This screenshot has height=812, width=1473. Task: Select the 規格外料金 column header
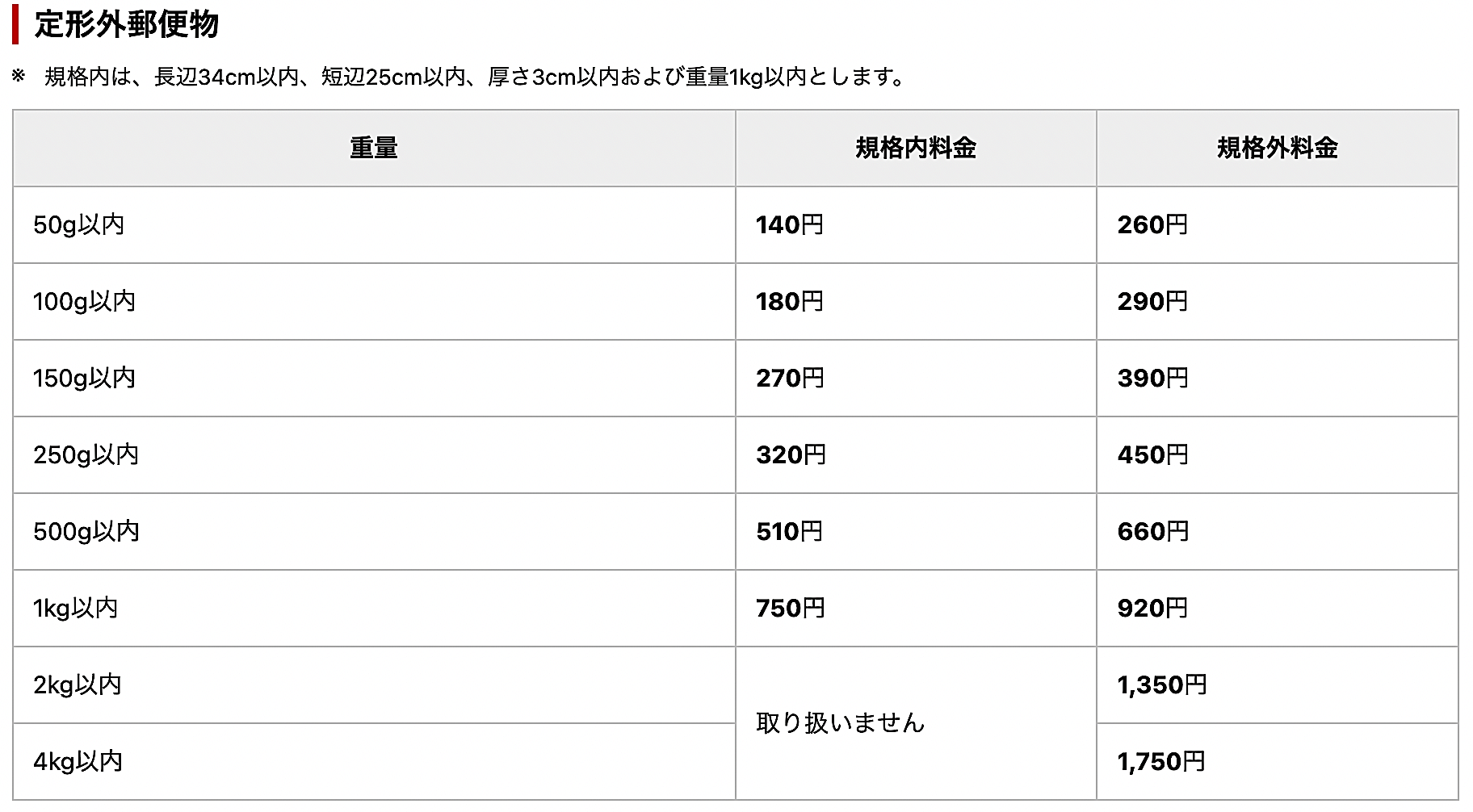tap(1277, 149)
